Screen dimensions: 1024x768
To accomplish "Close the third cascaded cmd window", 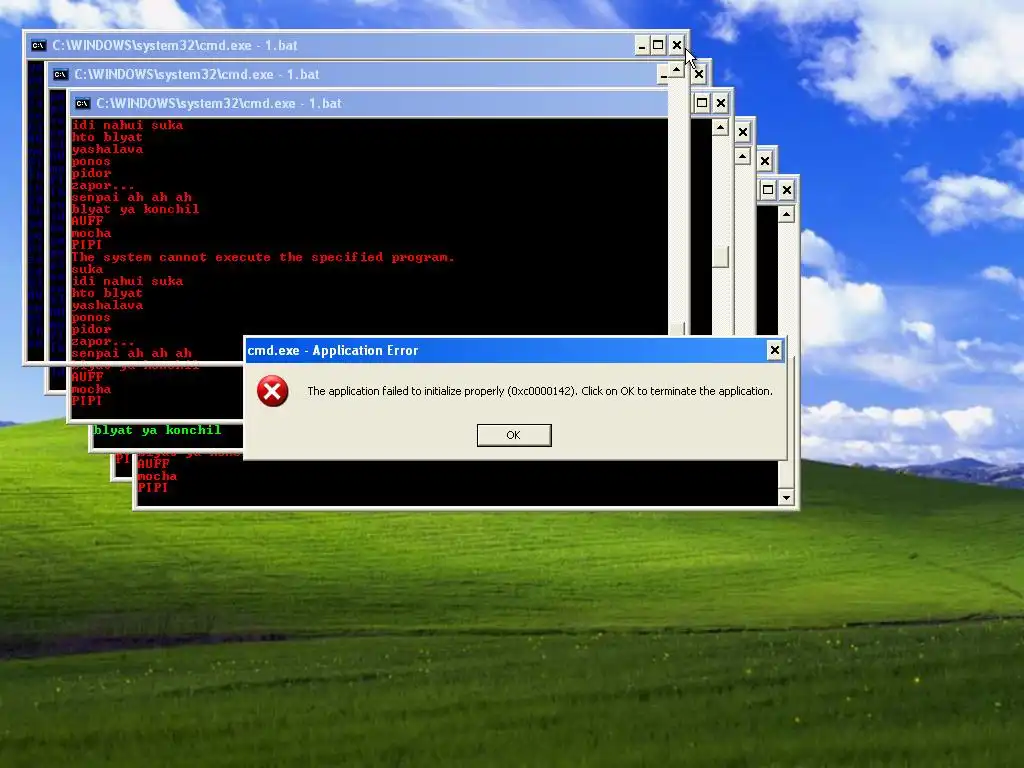I will 721,103.
